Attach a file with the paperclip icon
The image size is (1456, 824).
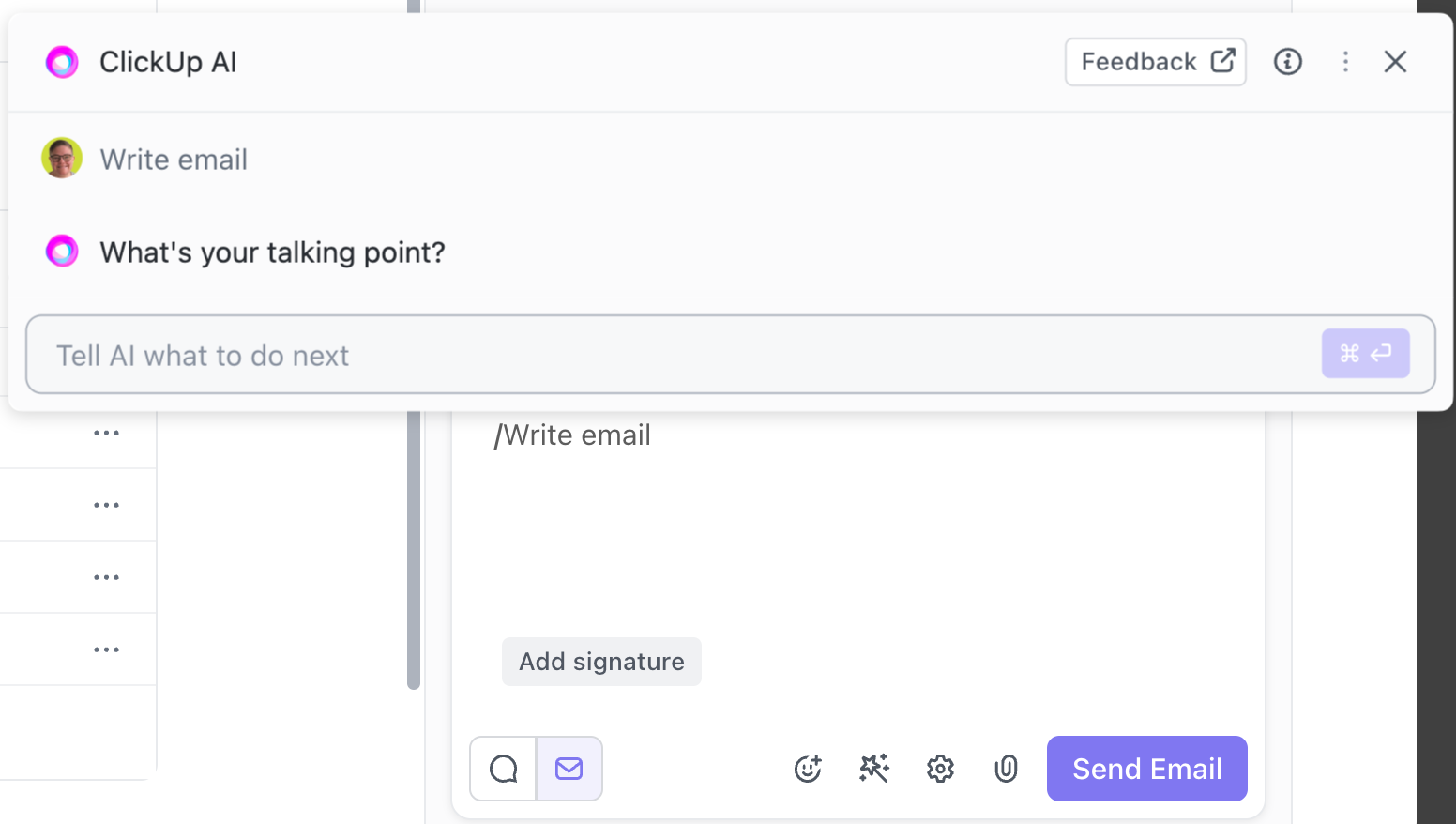click(1006, 769)
